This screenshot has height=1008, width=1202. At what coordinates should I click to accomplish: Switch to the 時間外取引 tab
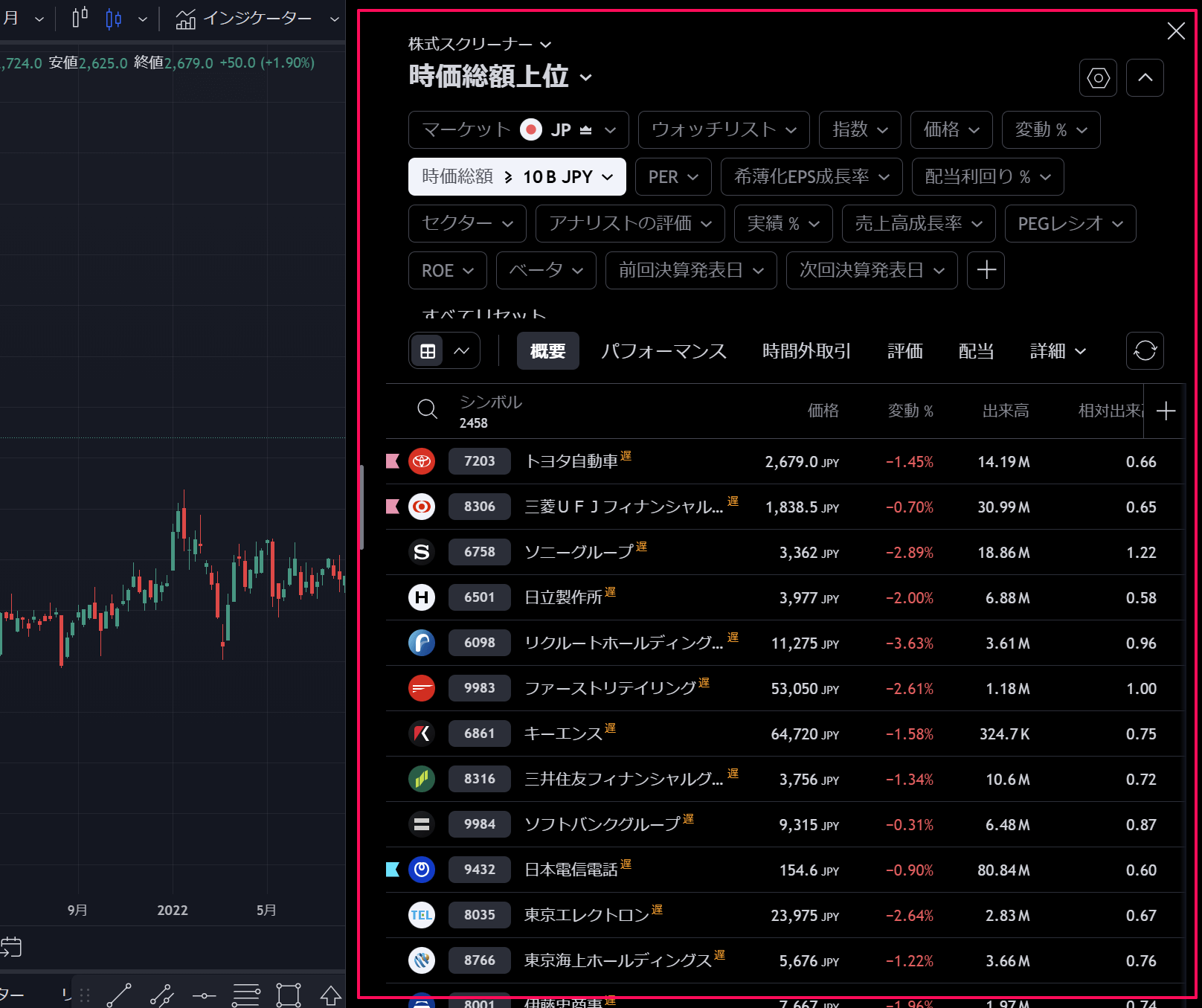[806, 351]
